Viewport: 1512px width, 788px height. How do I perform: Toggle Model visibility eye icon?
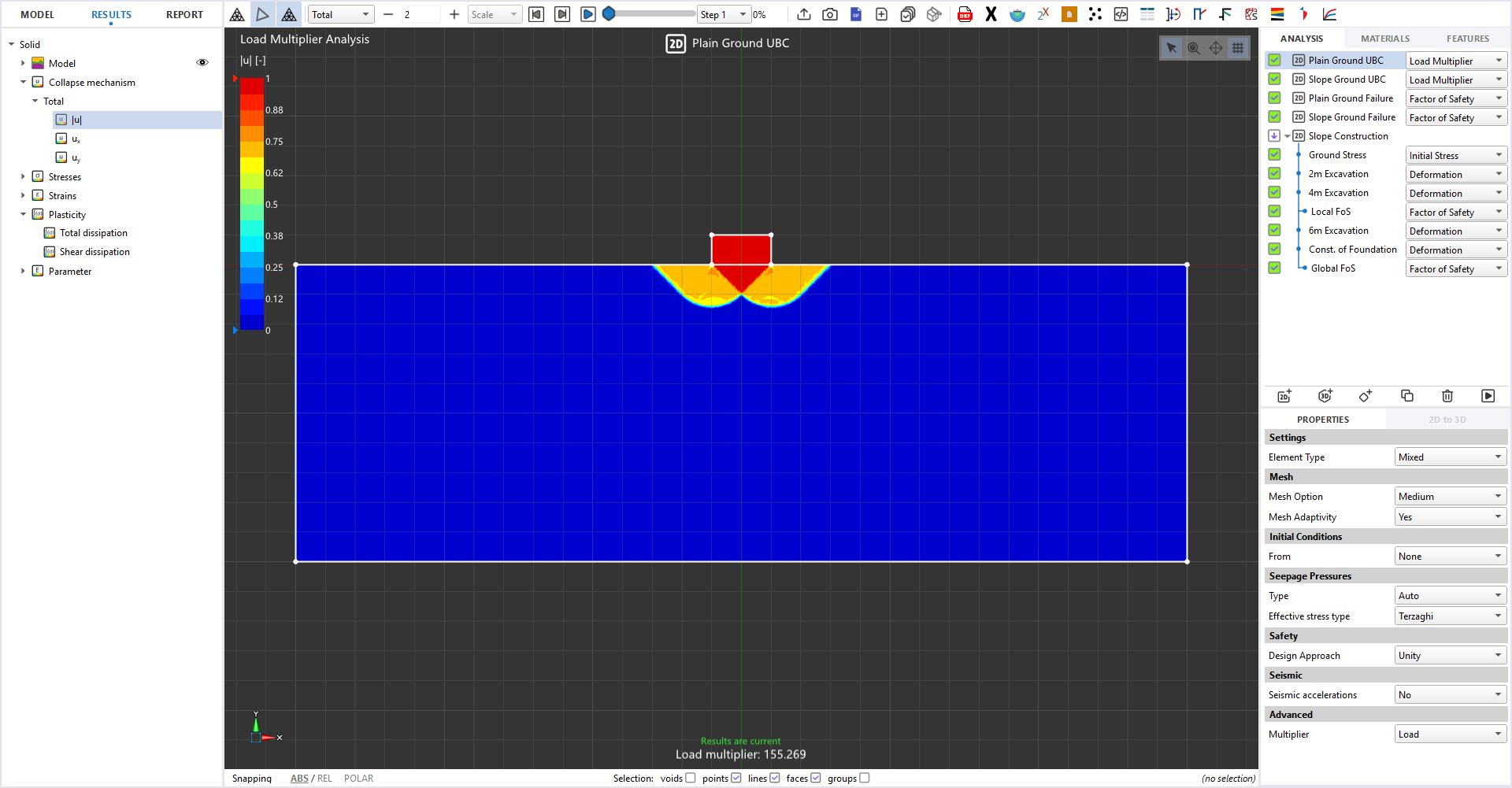point(202,63)
